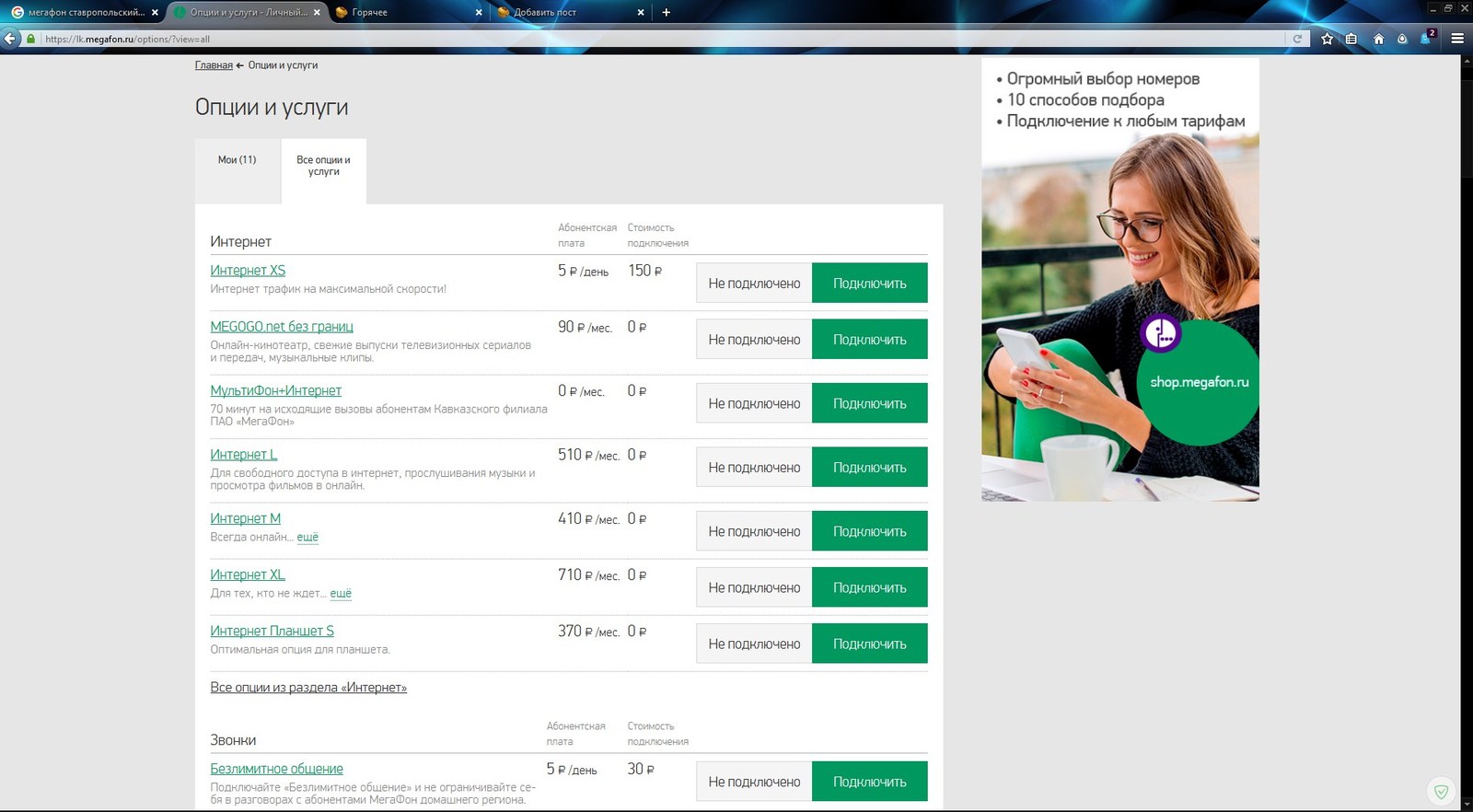
Task: Open the browser hamburger menu
Action: (x=1457, y=39)
